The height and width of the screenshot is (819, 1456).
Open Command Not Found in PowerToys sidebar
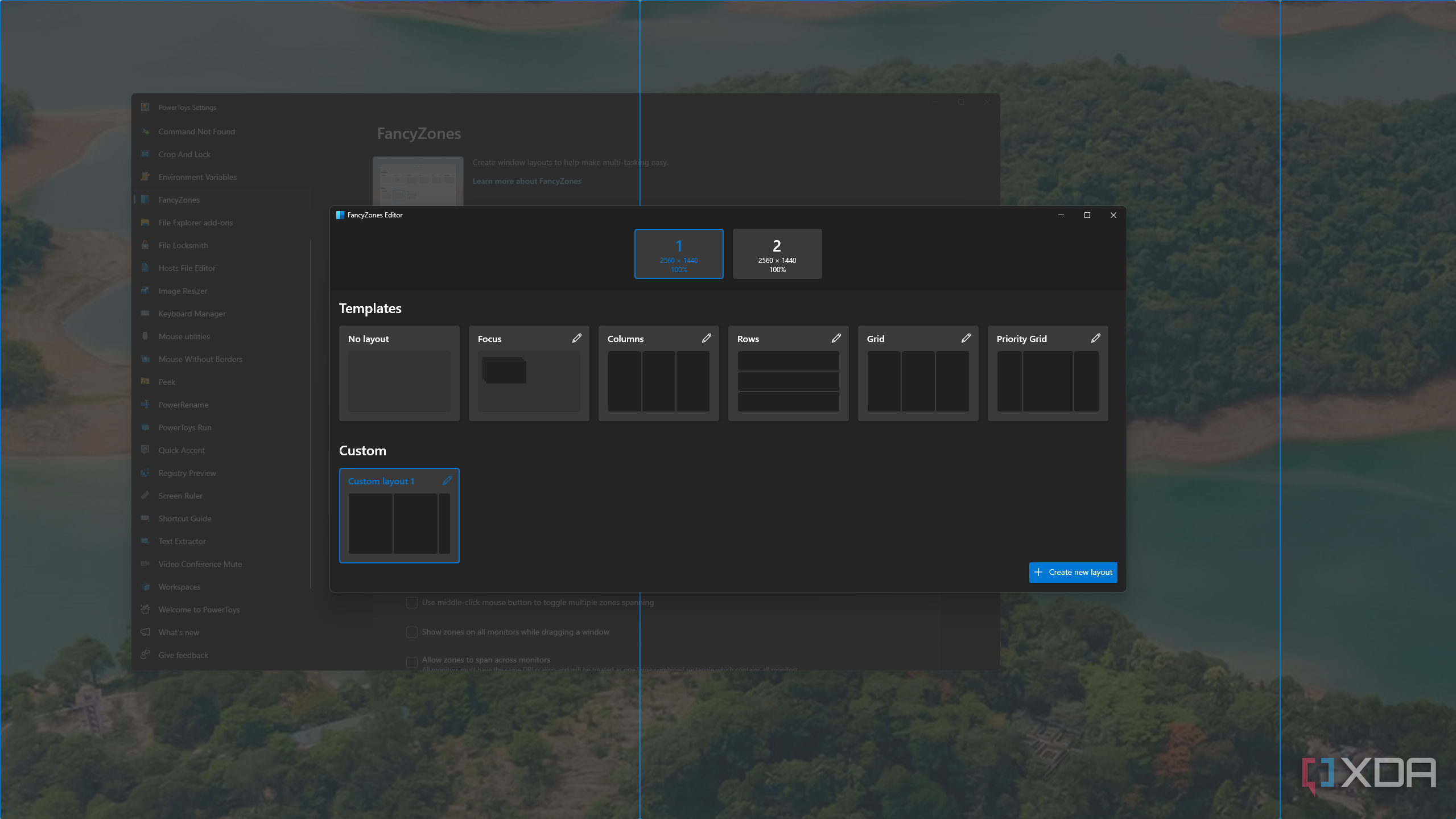tap(222, 131)
